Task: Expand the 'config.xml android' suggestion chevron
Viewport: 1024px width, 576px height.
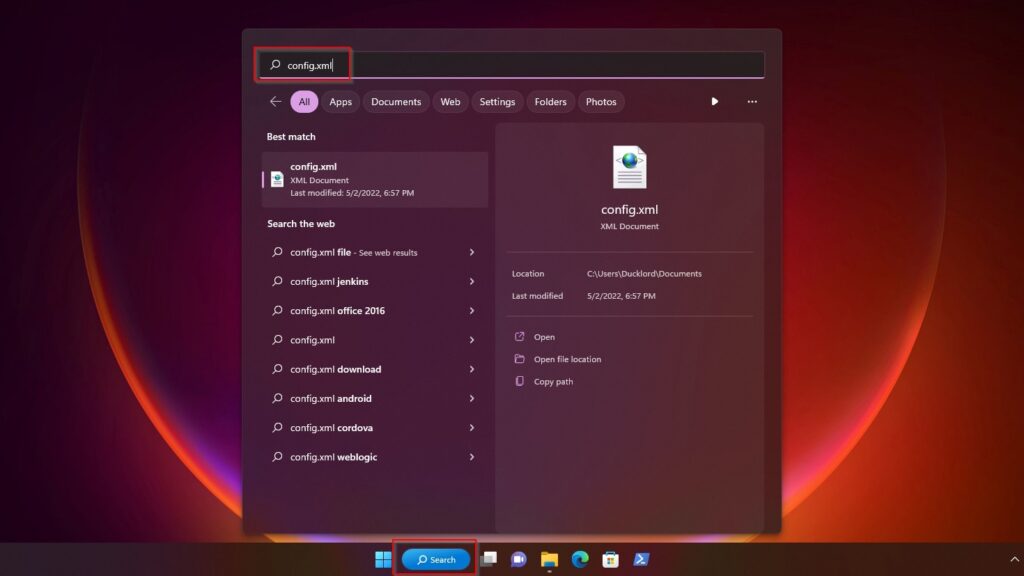Action: click(472, 398)
